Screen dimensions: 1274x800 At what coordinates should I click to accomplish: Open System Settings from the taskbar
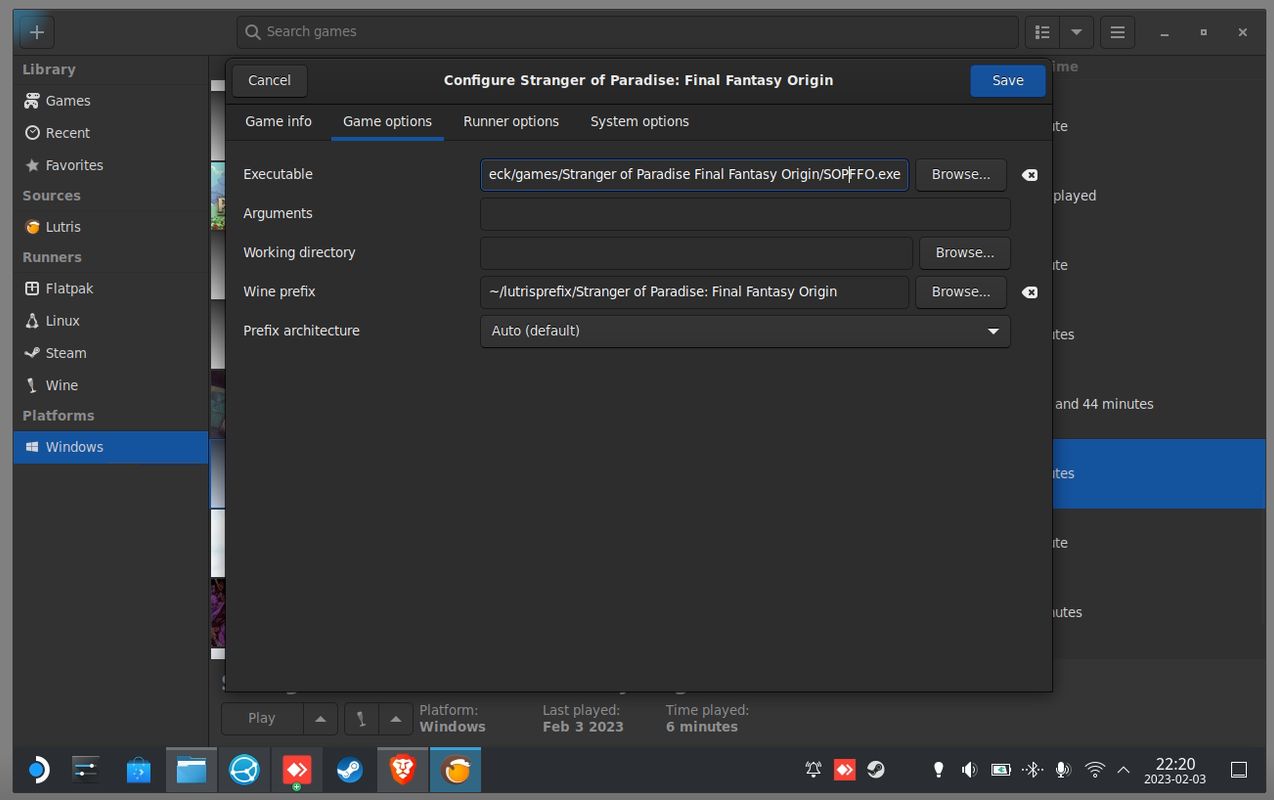(87, 770)
